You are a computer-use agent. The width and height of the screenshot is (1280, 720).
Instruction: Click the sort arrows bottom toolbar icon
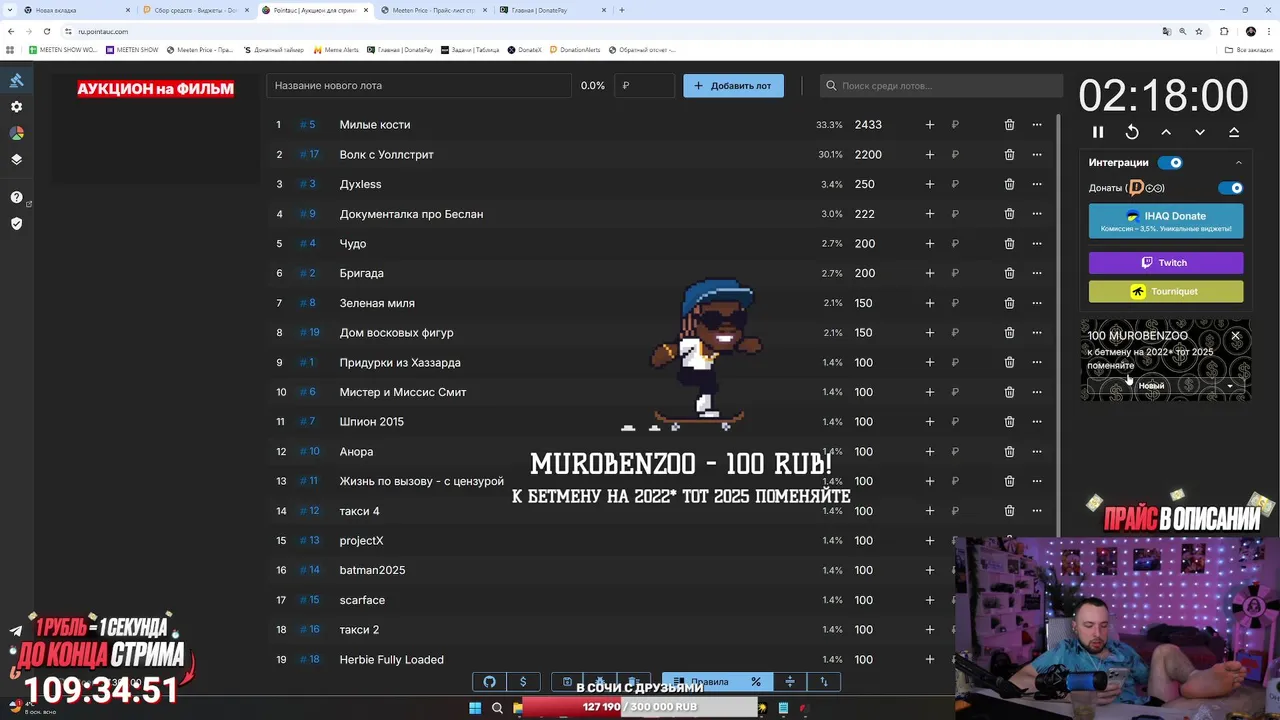(x=824, y=682)
